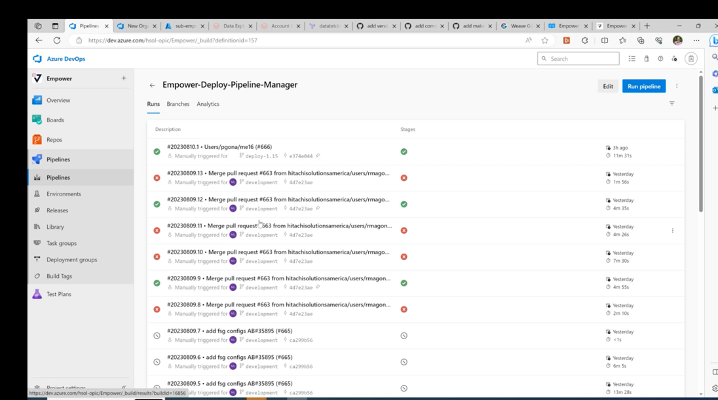The height and width of the screenshot is (400, 718).
Task: Open the work items list icon in header
Action: tap(632, 59)
